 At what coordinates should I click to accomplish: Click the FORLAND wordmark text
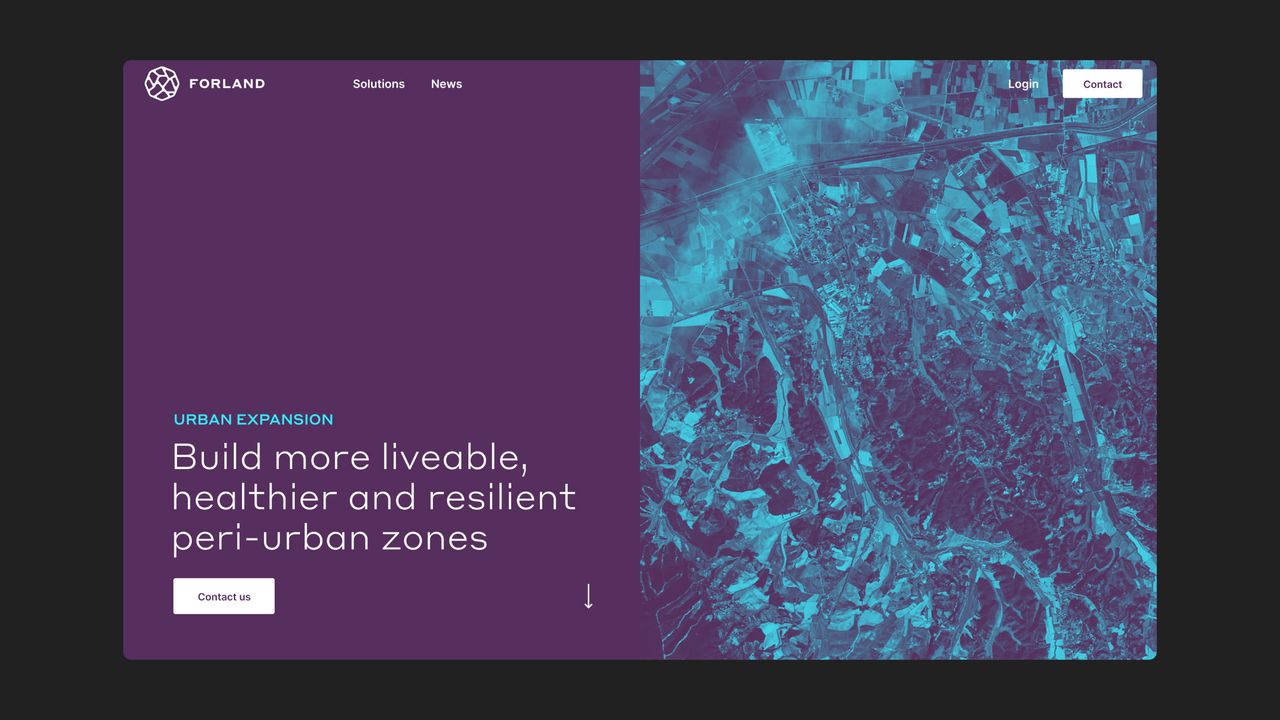pyautogui.click(x=227, y=84)
